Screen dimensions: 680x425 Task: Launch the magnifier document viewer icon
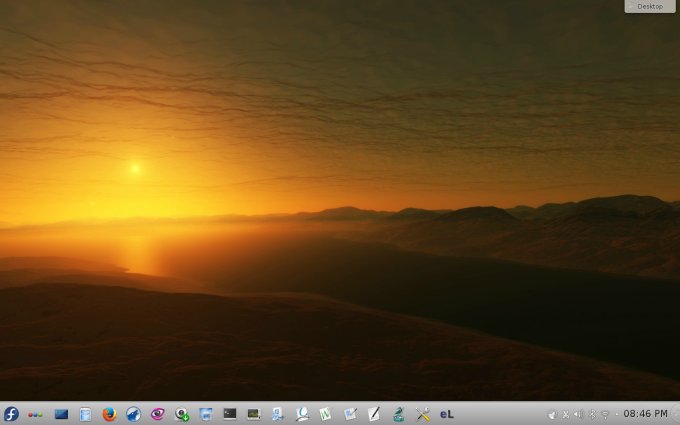(x=302, y=414)
